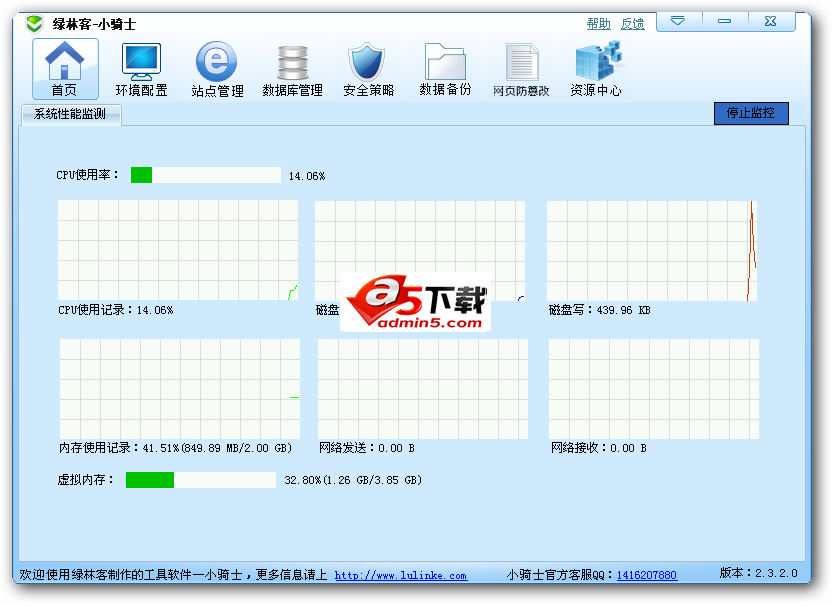Click the 内存使用记录 41.51% label
The width and height of the screenshot is (832, 604).
click(176, 448)
